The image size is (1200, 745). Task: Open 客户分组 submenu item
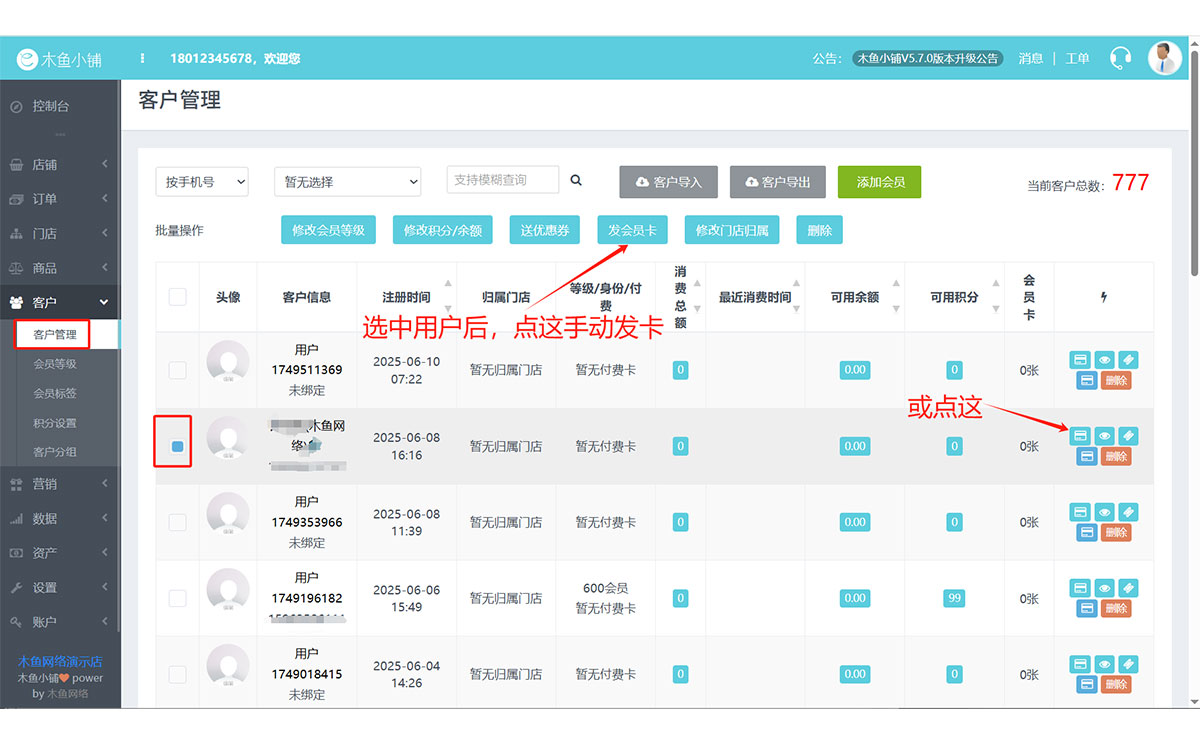55,452
